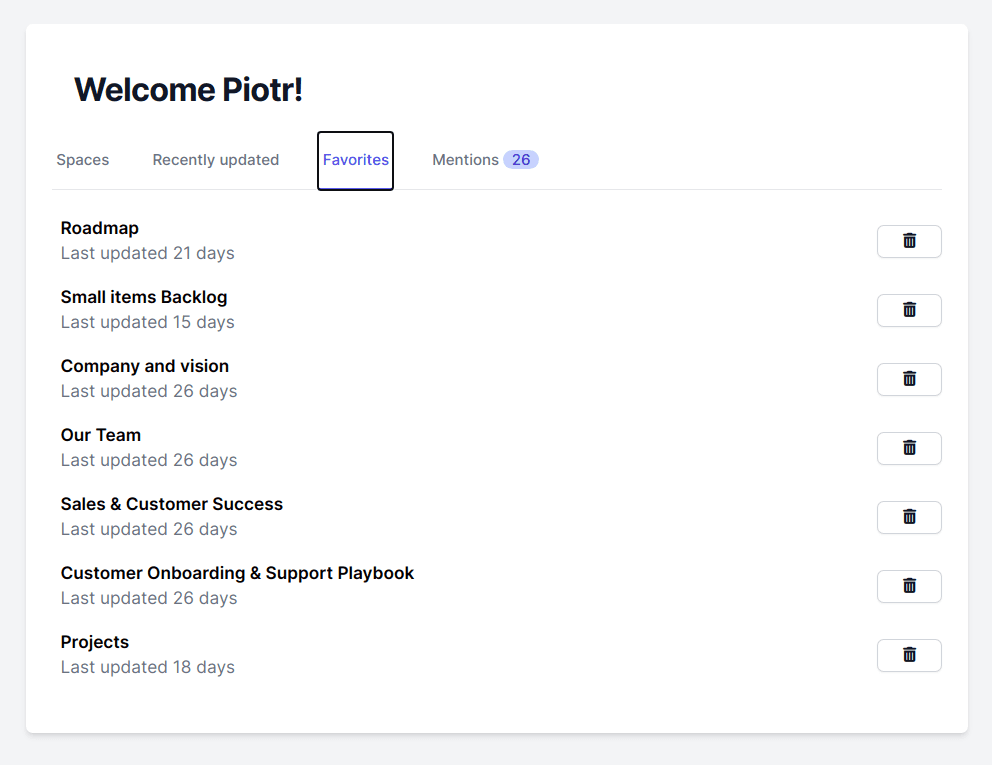Open the Projects page
The width and height of the screenshot is (992, 765).
[x=95, y=642]
